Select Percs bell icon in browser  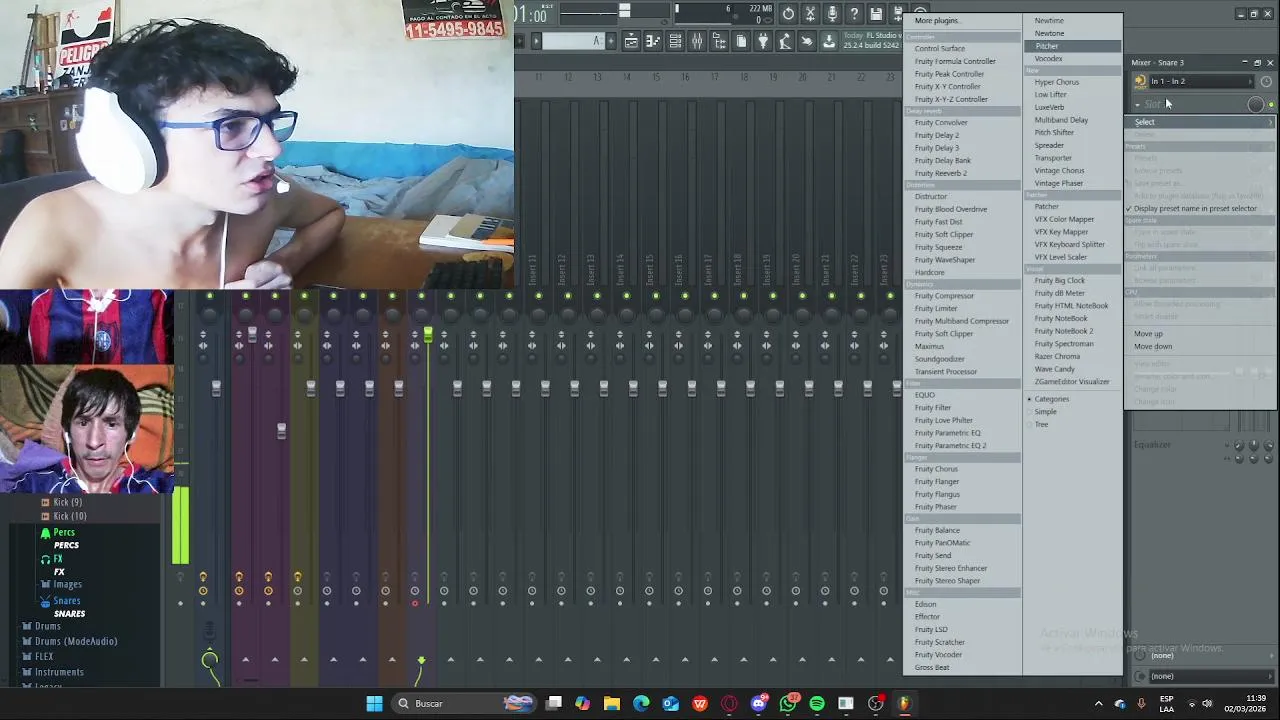pyautogui.click(x=45, y=533)
